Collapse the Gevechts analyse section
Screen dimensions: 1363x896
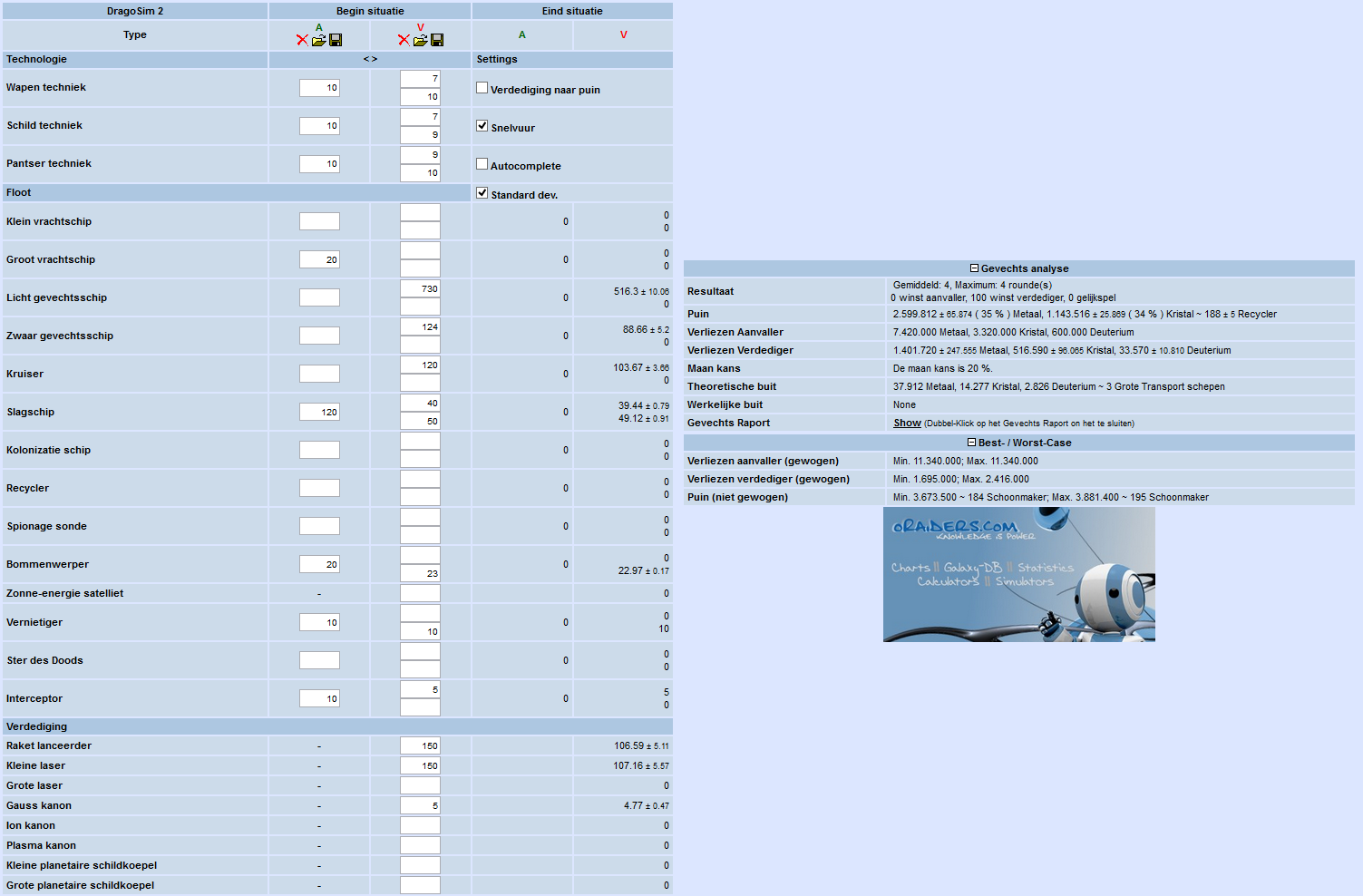tap(974, 268)
